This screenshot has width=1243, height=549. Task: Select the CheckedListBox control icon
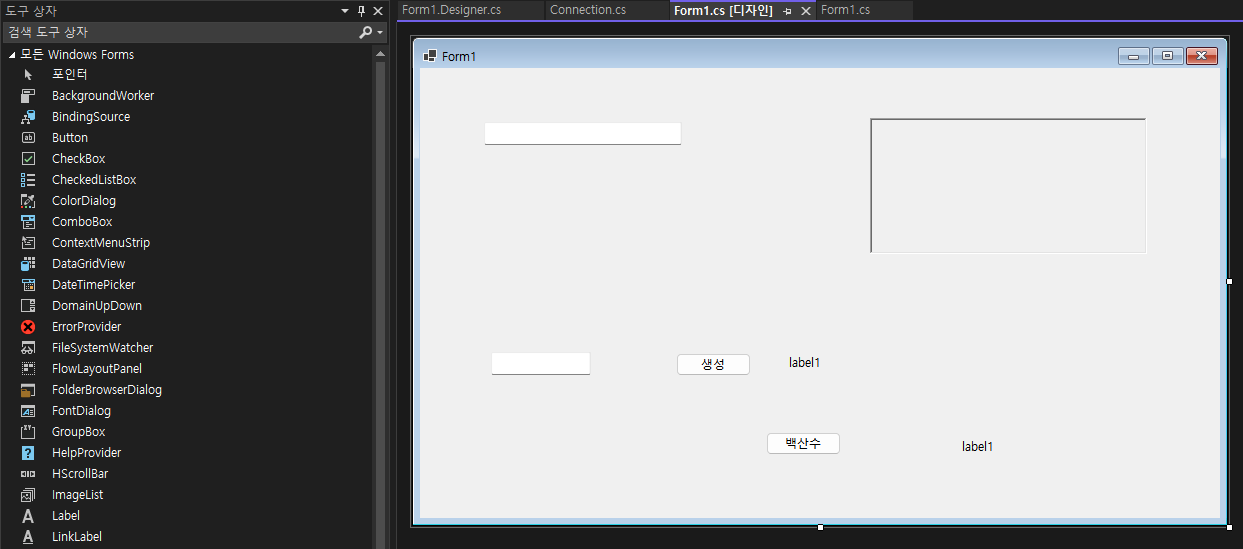pos(28,180)
